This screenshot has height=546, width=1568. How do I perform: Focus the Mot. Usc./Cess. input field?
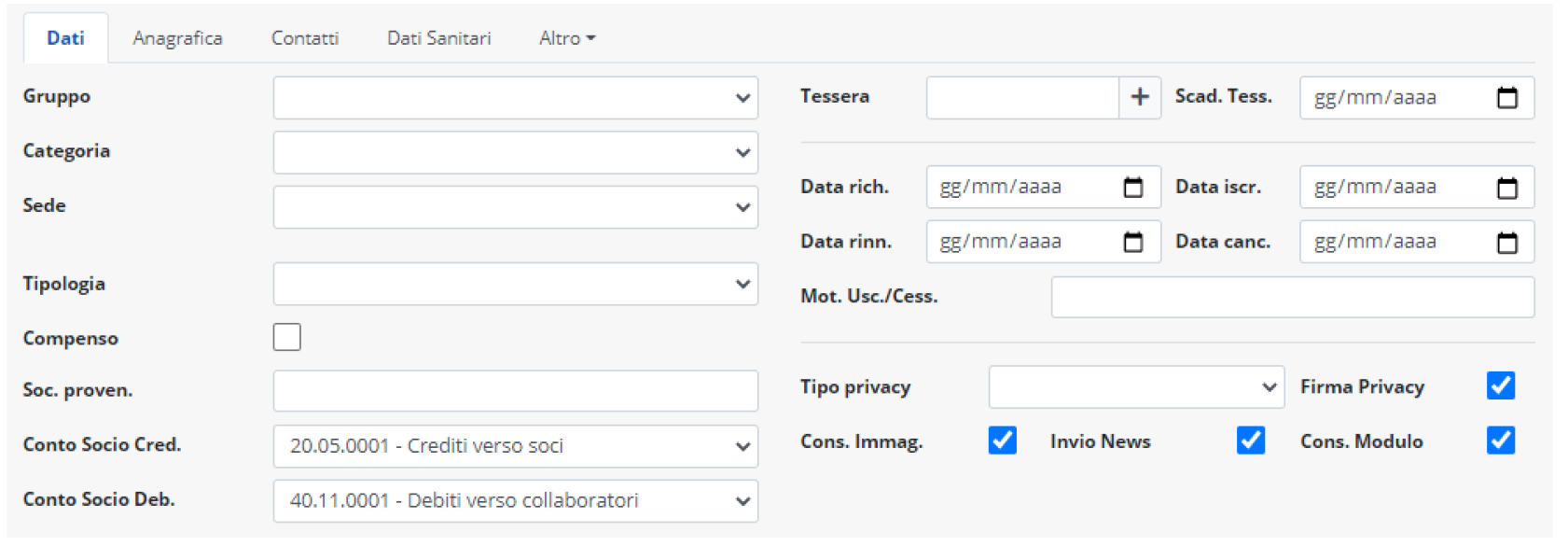1292,297
